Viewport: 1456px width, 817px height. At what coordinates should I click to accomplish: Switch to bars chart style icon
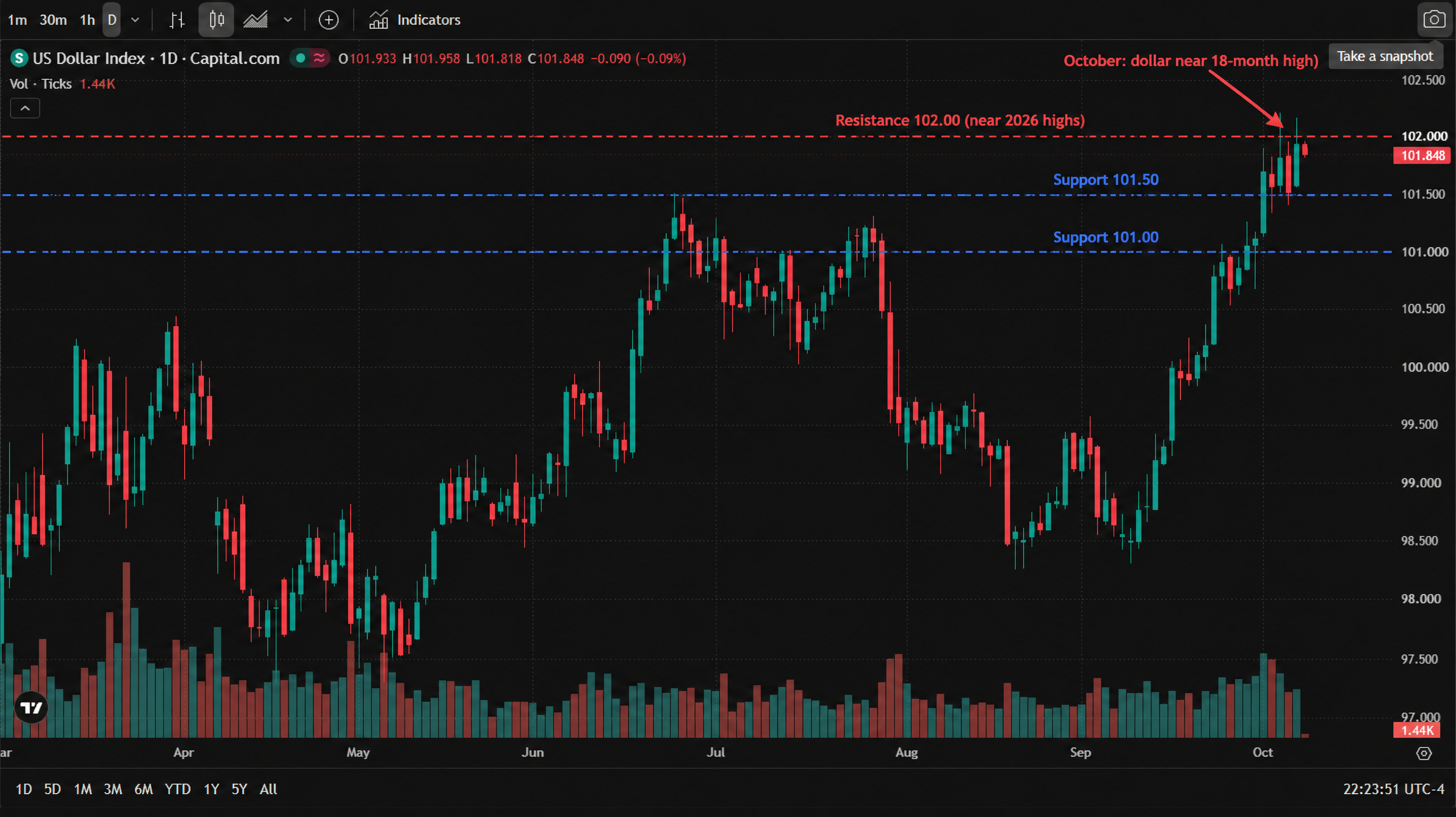tap(177, 20)
